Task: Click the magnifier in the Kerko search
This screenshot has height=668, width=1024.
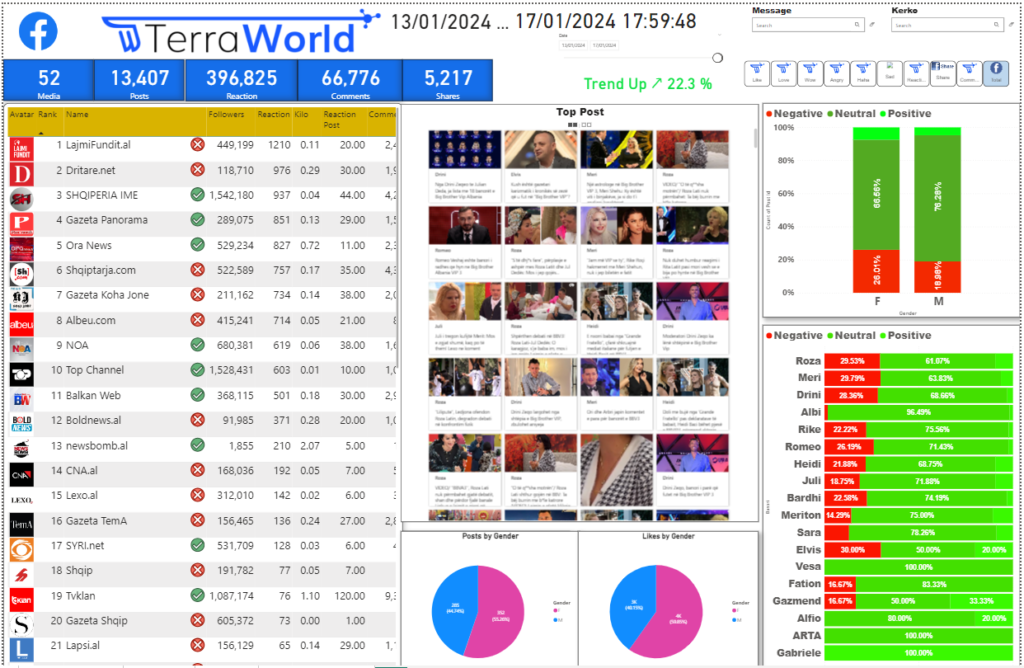Action: 996,25
